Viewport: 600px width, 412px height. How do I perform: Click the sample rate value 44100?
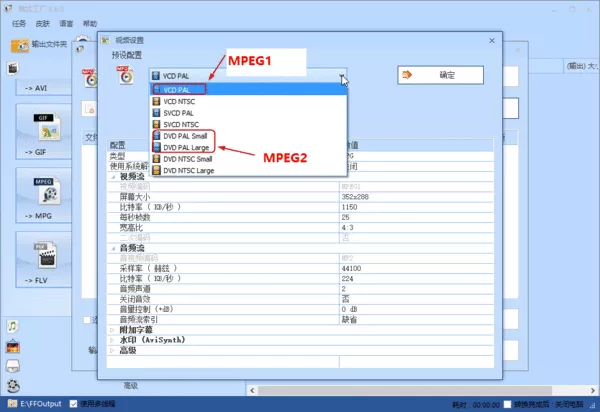click(351, 269)
